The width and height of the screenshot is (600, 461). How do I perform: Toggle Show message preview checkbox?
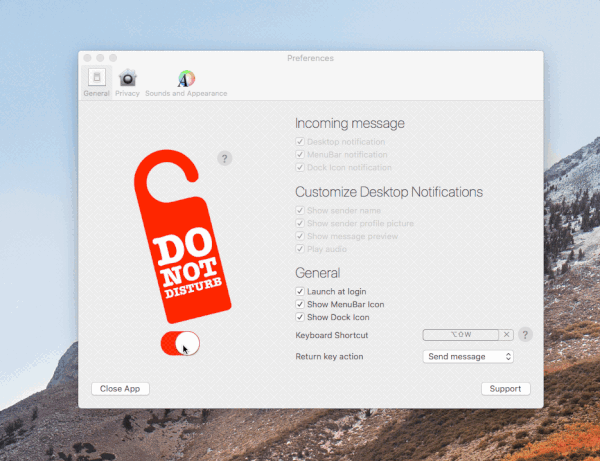pyautogui.click(x=300, y=236)
